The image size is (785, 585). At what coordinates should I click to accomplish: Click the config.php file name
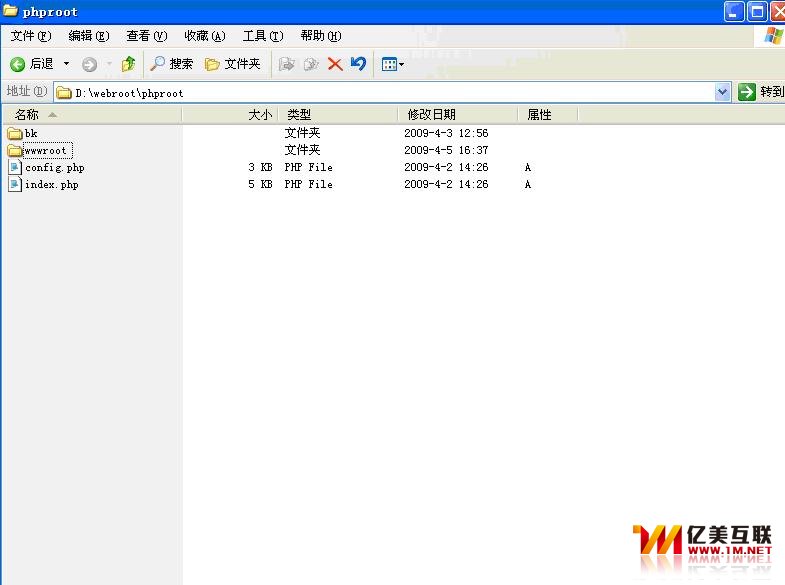(x=55, y=168)
